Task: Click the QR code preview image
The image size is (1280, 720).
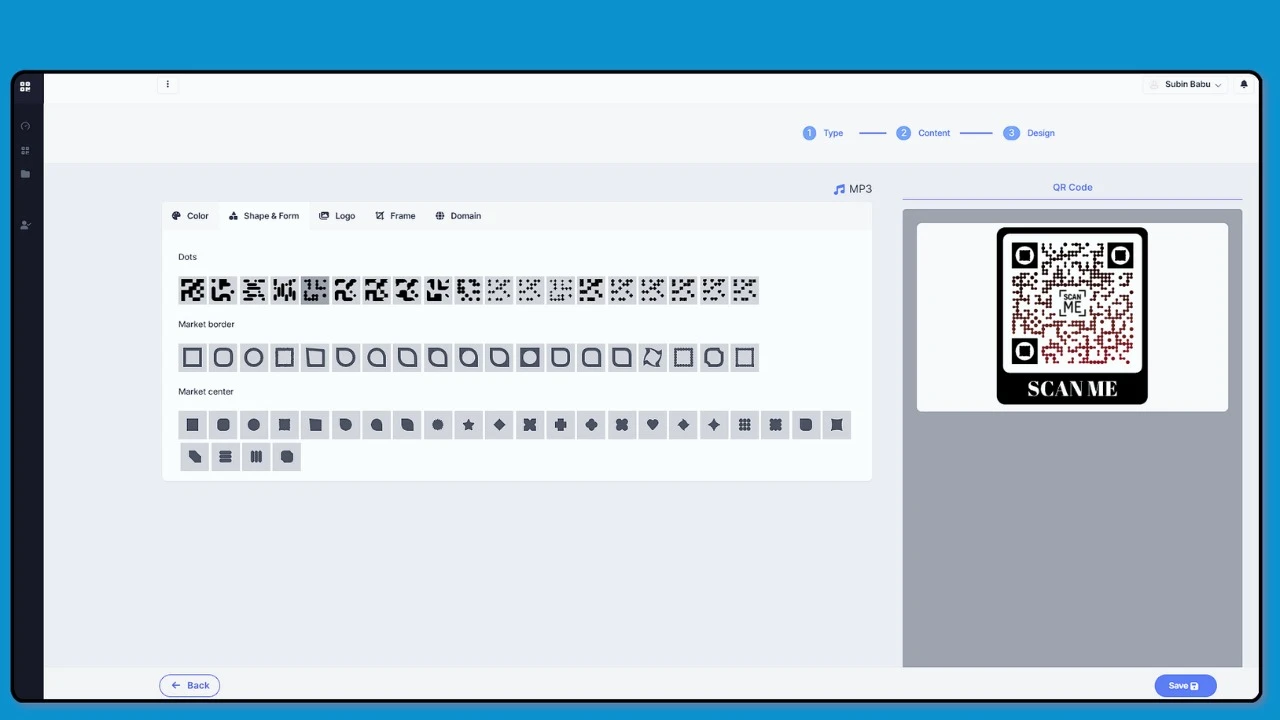Action: pyautogui.click(x=1072, y=316)
